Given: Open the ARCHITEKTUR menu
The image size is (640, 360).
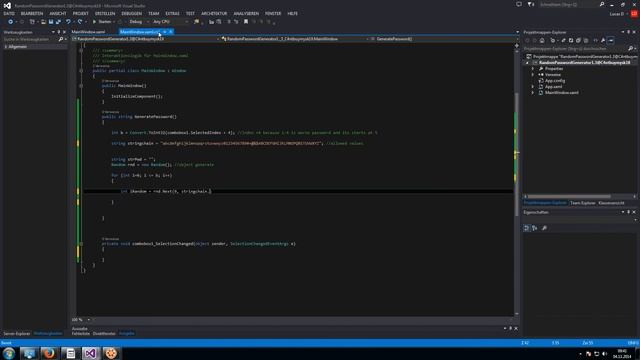Looking at the screenshot, I should pyautogui.click(x=214, y=13).
